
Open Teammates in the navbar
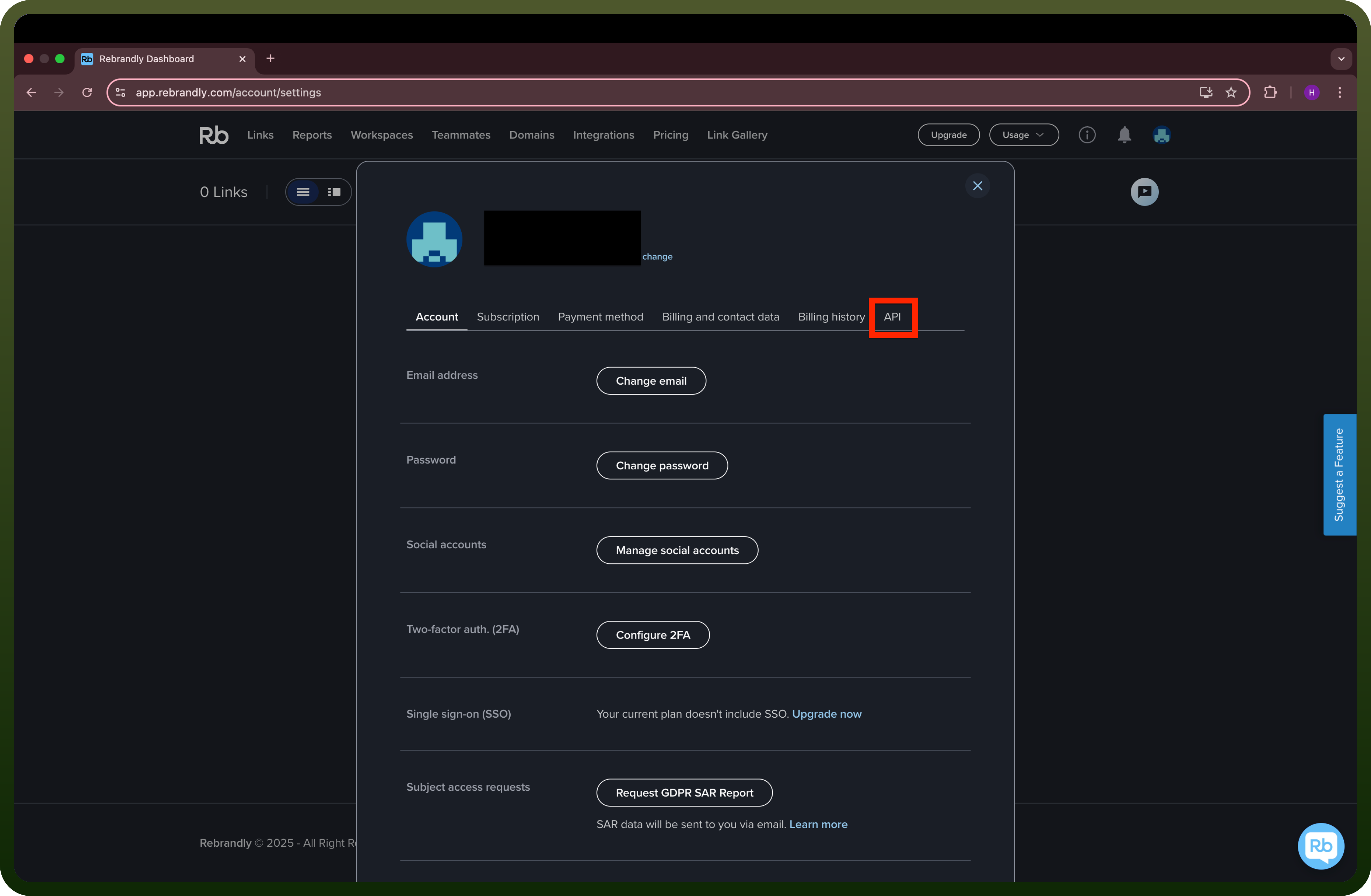coord(461,135)
